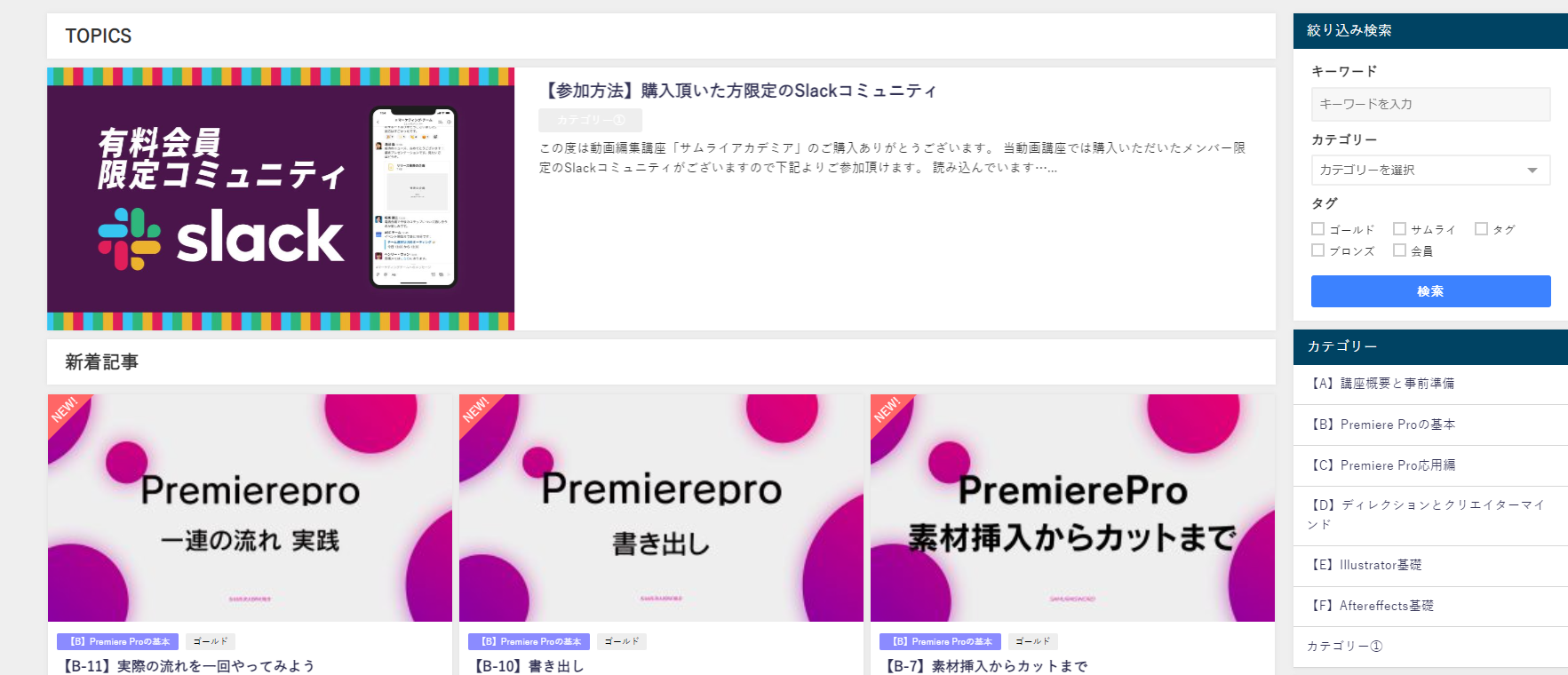Check the サムライ tag checkbox
This screenshot has width=1568, height=675.
[x=1399, y=229]
